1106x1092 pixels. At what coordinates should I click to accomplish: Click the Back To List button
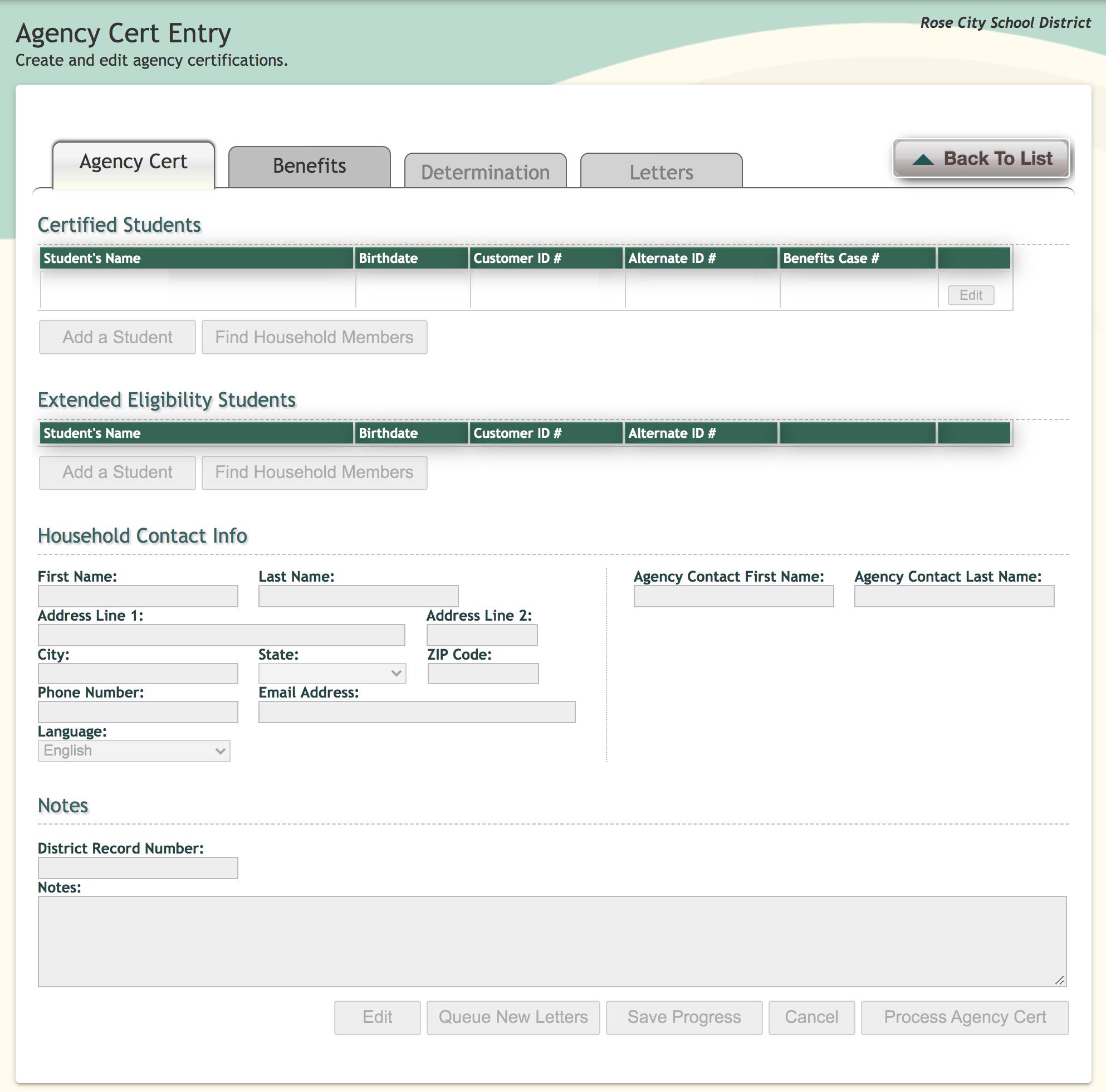pos(981,159)
